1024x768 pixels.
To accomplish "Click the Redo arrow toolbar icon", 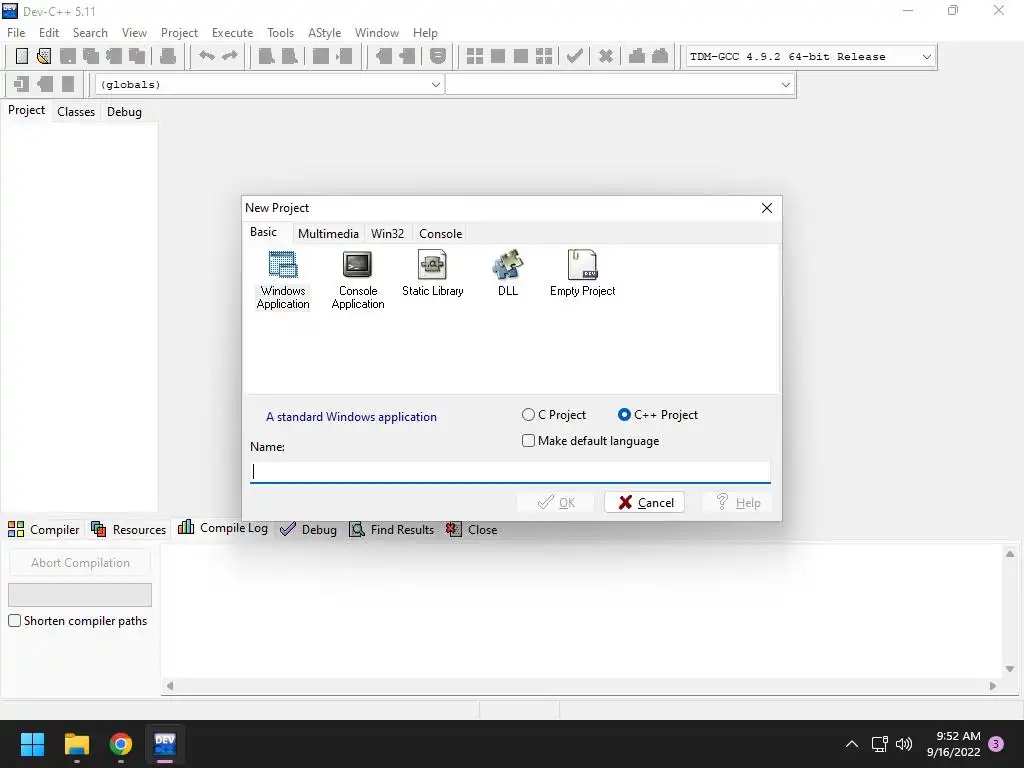I will pos(230,56).
